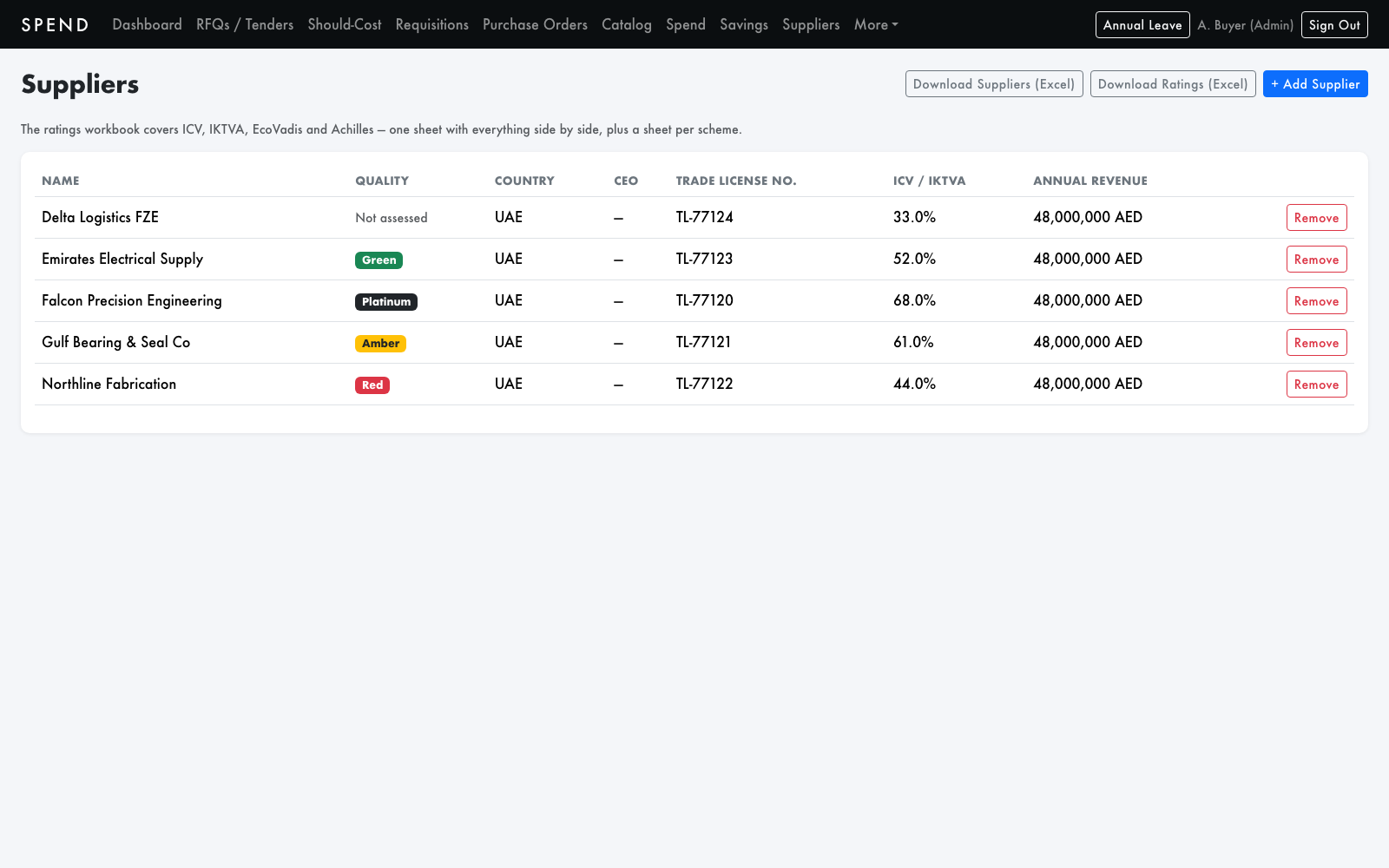Viewport: 1389px width, 868px height.
Task: Click the COUNTRY column header
Action: (524, 181)
